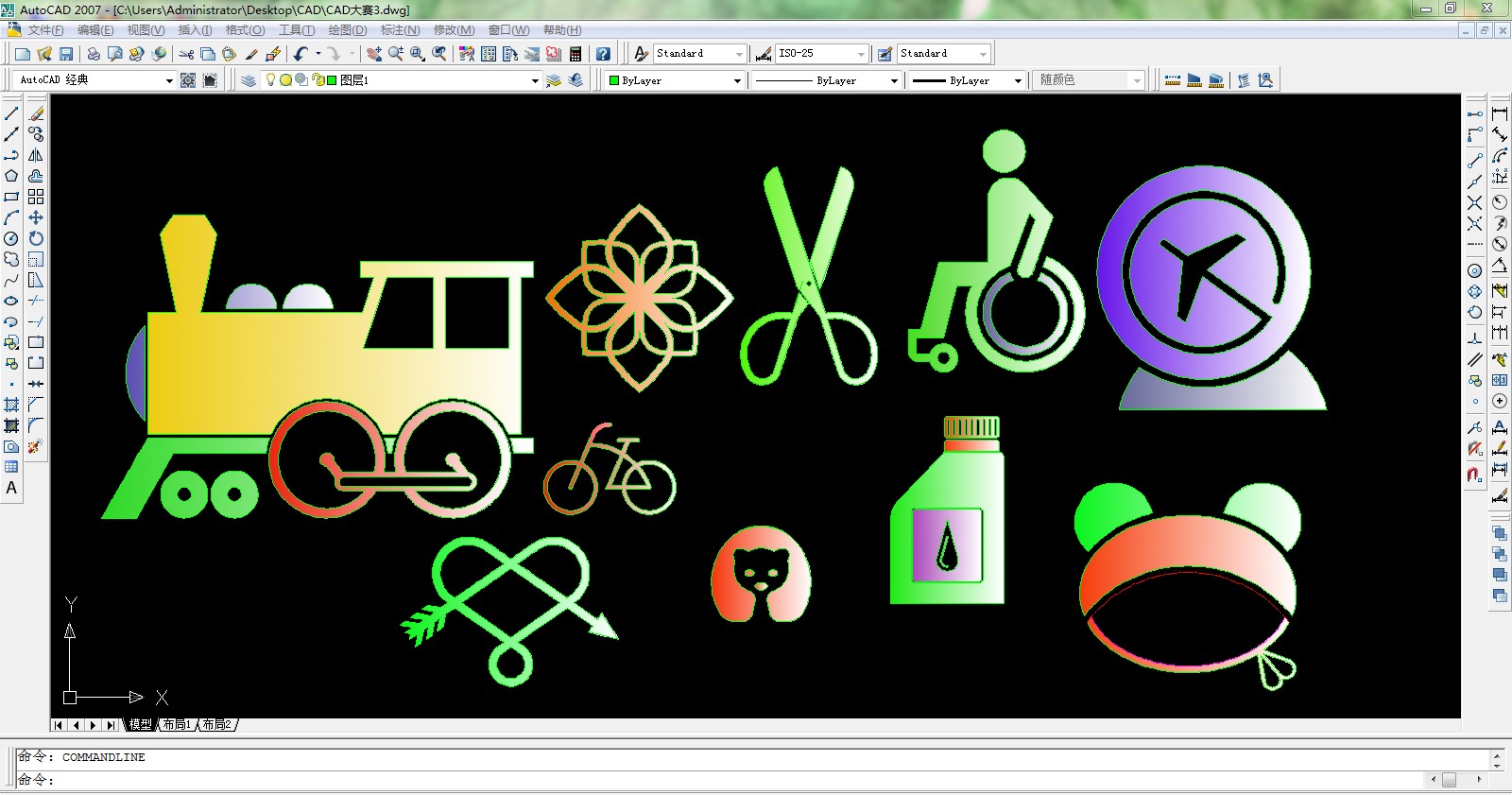This screenshot has height=795, width=1512.
Task: Activate the Rotate tool
Action: 36,238
